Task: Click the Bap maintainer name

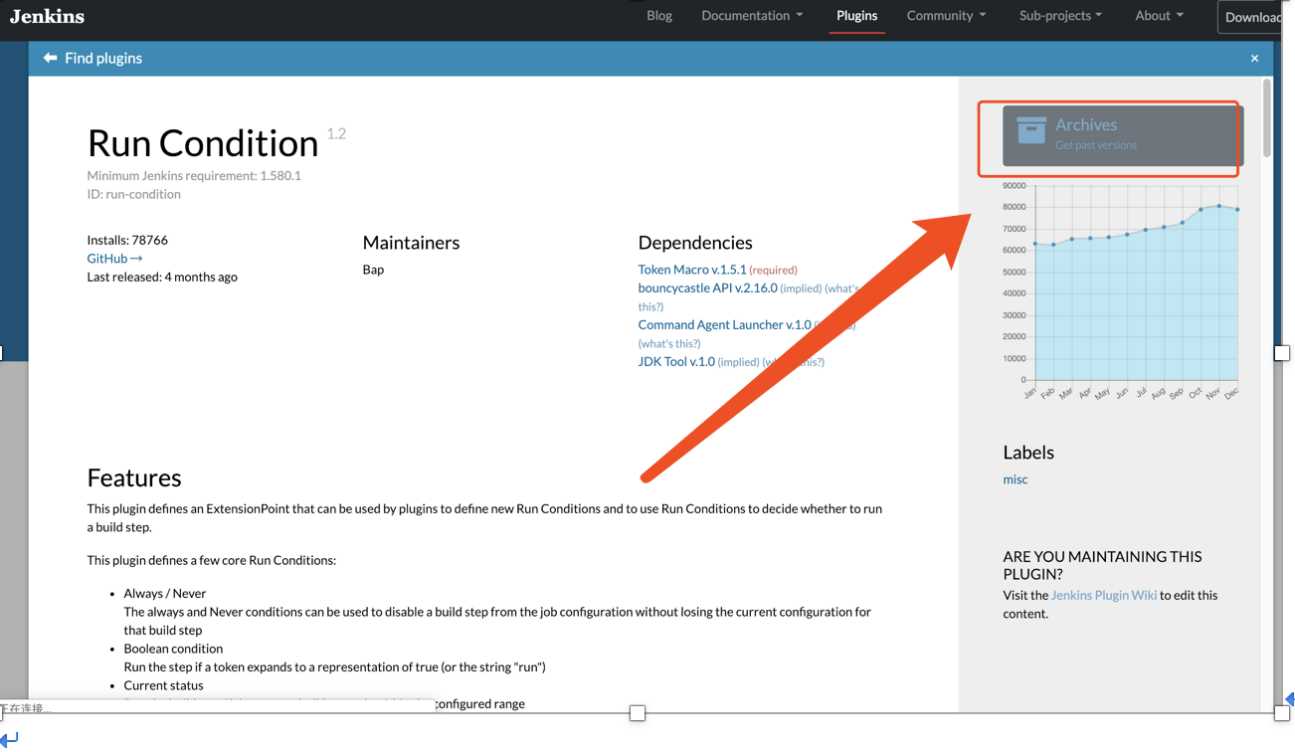Action: tap(373, 270)
